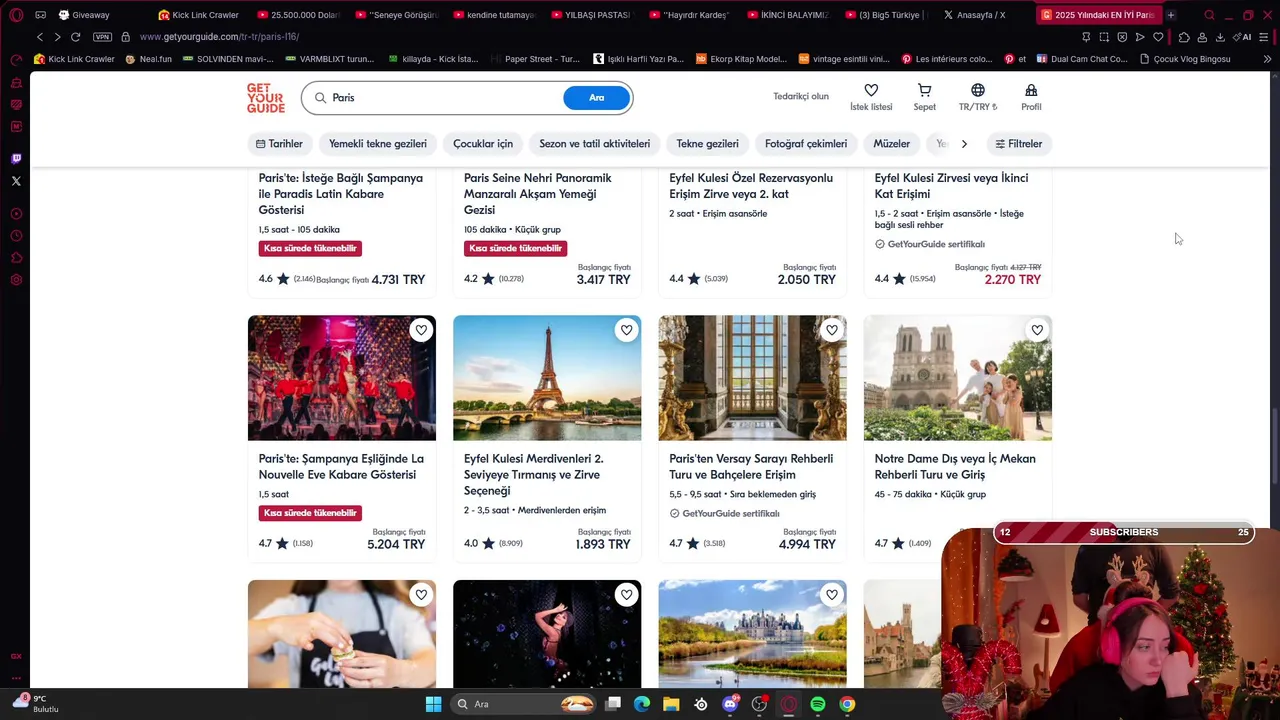1280x720 pixels.
Task: Click the browser back arrow
Action: tap(40, 37)
